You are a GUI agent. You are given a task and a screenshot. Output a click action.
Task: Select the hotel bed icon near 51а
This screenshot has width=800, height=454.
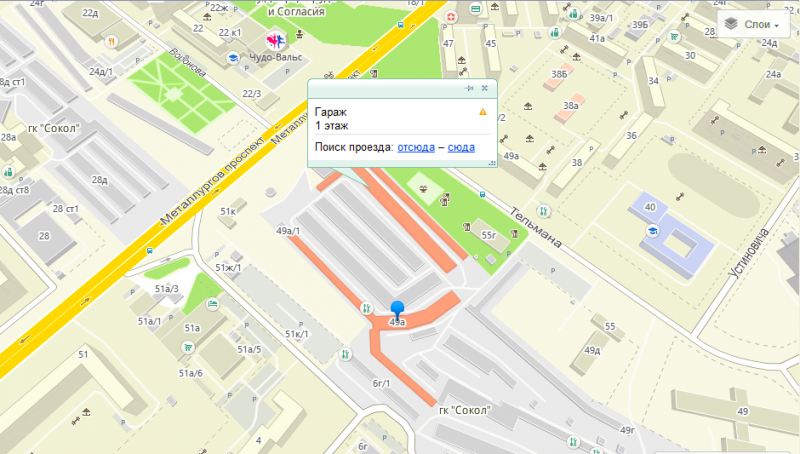(213, 305)
